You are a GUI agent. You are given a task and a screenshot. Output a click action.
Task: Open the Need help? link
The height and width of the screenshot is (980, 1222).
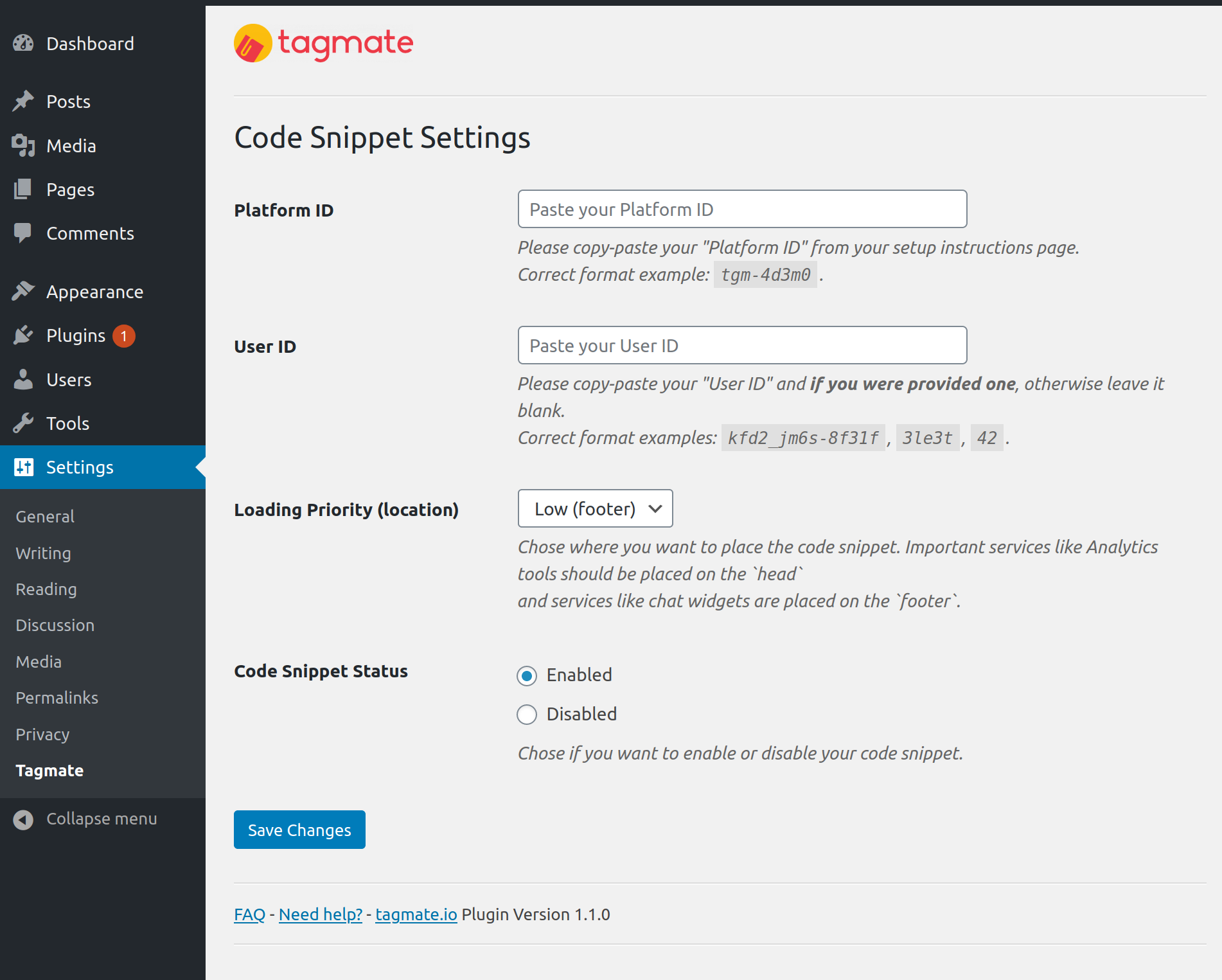(x=321, y=914)
